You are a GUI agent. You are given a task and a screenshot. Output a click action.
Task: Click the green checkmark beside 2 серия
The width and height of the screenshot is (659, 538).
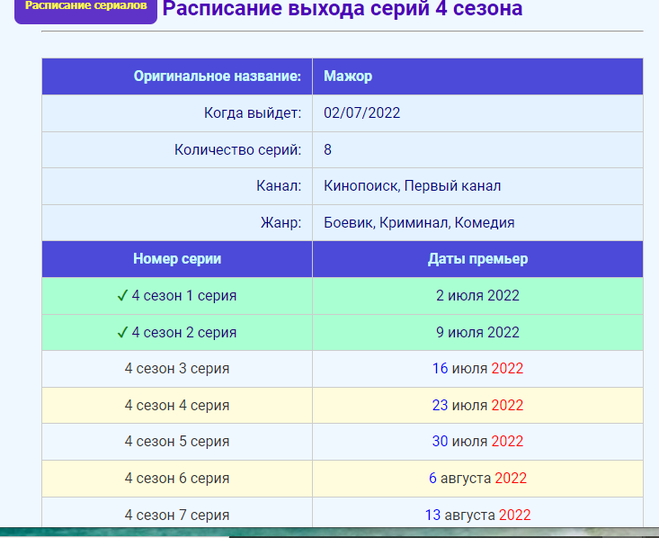122,332
